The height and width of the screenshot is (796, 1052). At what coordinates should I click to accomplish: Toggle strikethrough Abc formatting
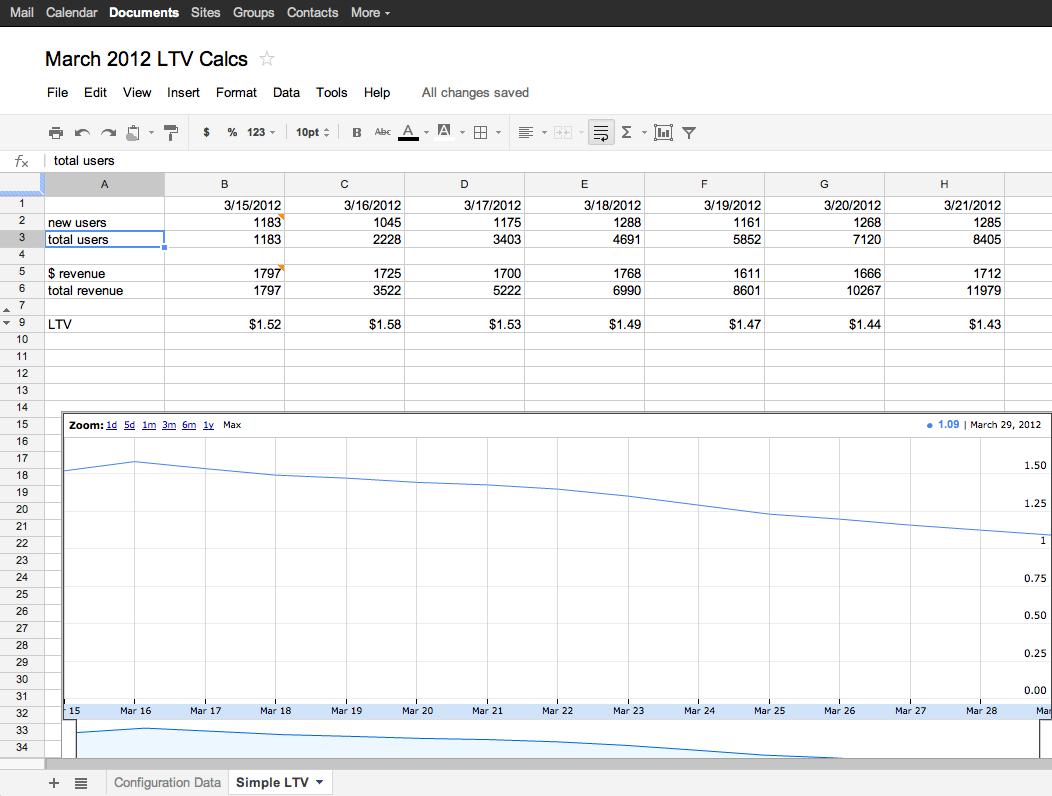pos(382,132)
